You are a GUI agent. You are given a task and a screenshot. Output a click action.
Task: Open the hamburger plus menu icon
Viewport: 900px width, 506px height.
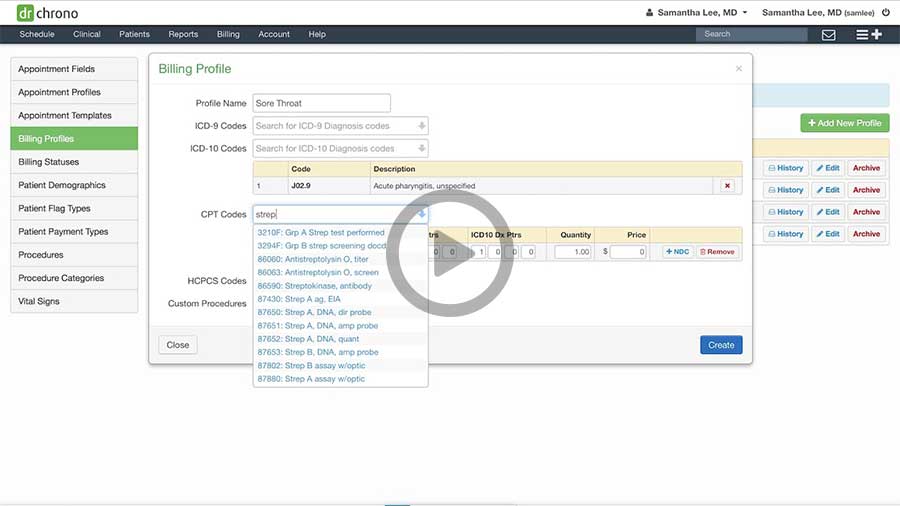point(868,34)
